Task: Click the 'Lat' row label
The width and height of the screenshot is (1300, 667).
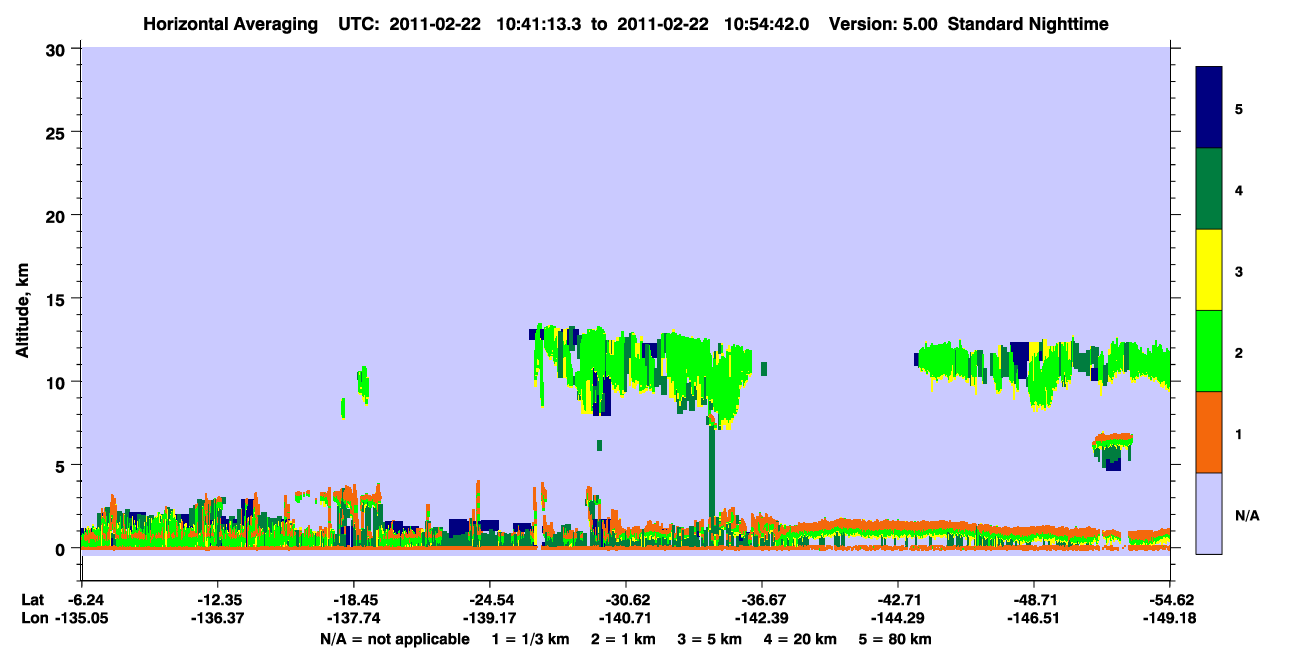Action: click(x=33, y=600)
